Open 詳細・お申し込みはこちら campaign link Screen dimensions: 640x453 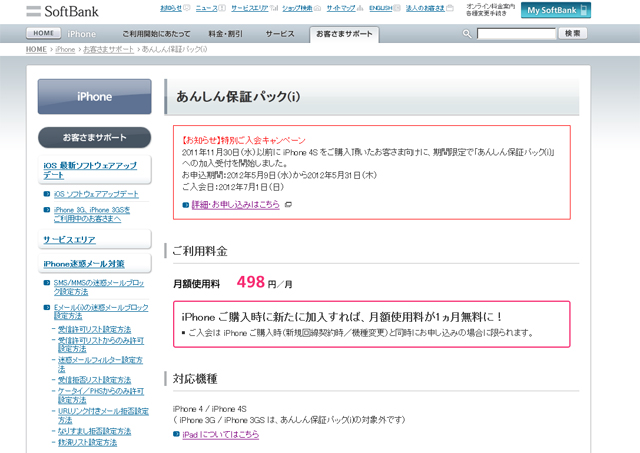coord(236,204)
